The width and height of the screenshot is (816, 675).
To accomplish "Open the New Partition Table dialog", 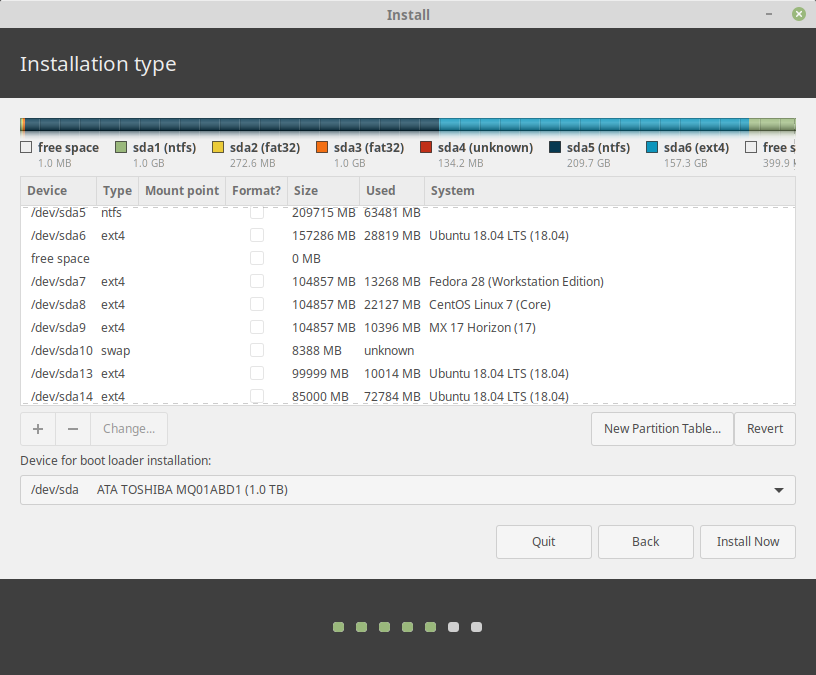I will [x=661, y=428].
